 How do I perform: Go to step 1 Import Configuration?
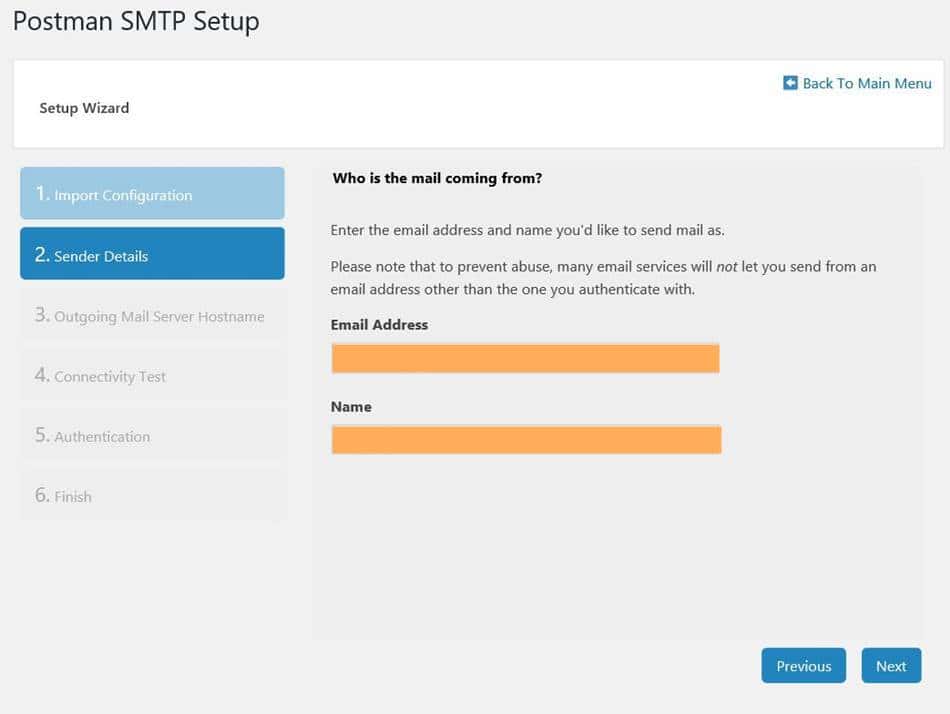(x=152, y=194)
